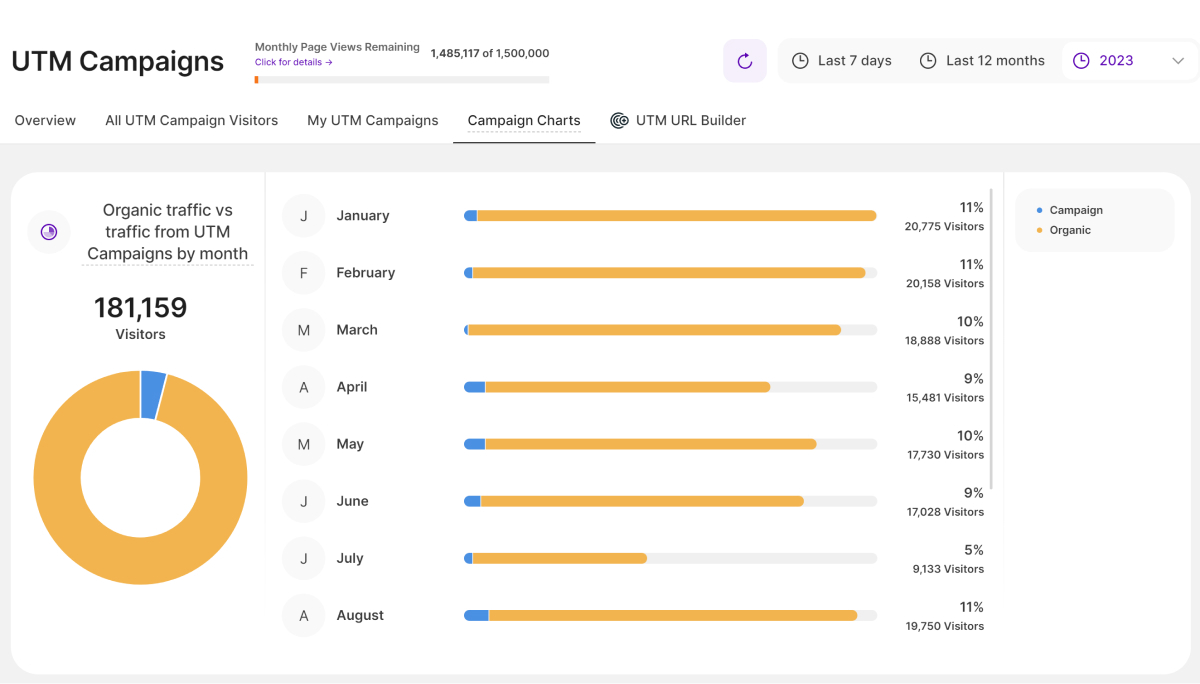The width and height of the screenshot is (1200, 684).
Task: Toggle the Organic legend item
Action: point(1069,231)
